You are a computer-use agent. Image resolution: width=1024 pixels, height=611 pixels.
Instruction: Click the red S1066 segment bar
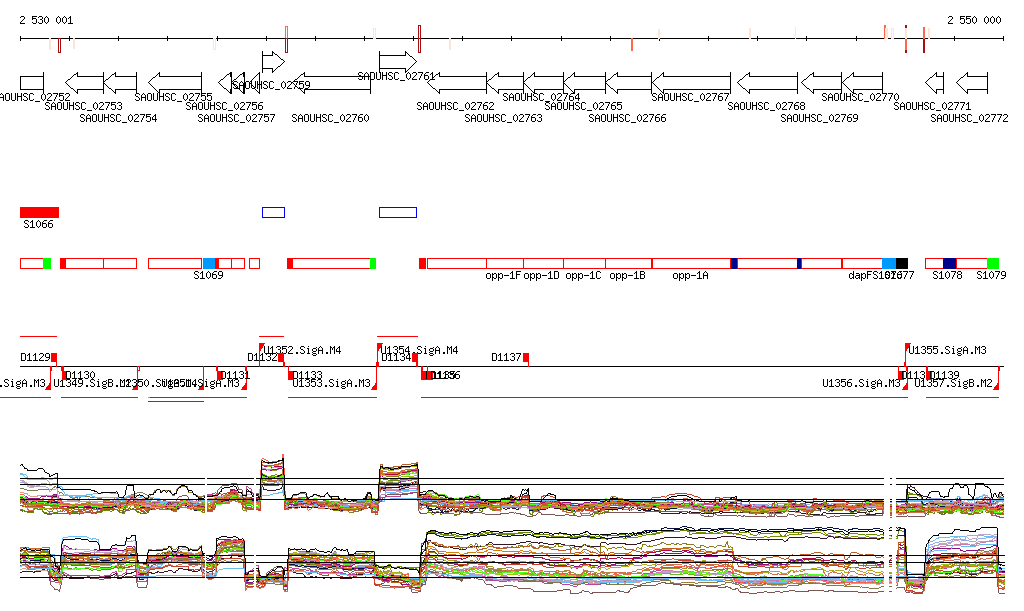pyautogui.click(x=39, y=212)
